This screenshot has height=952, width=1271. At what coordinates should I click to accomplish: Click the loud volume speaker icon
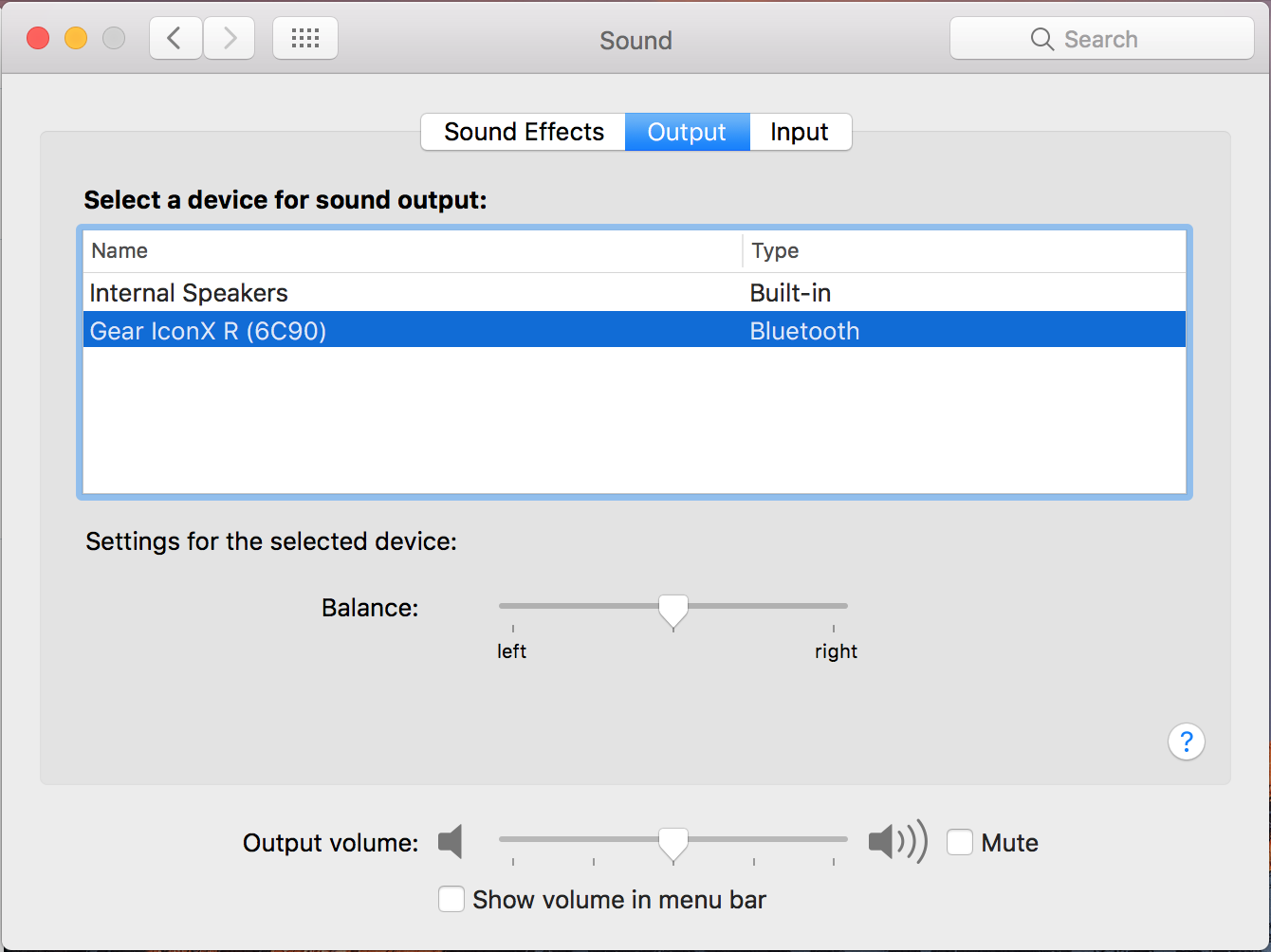pos(896,842)
